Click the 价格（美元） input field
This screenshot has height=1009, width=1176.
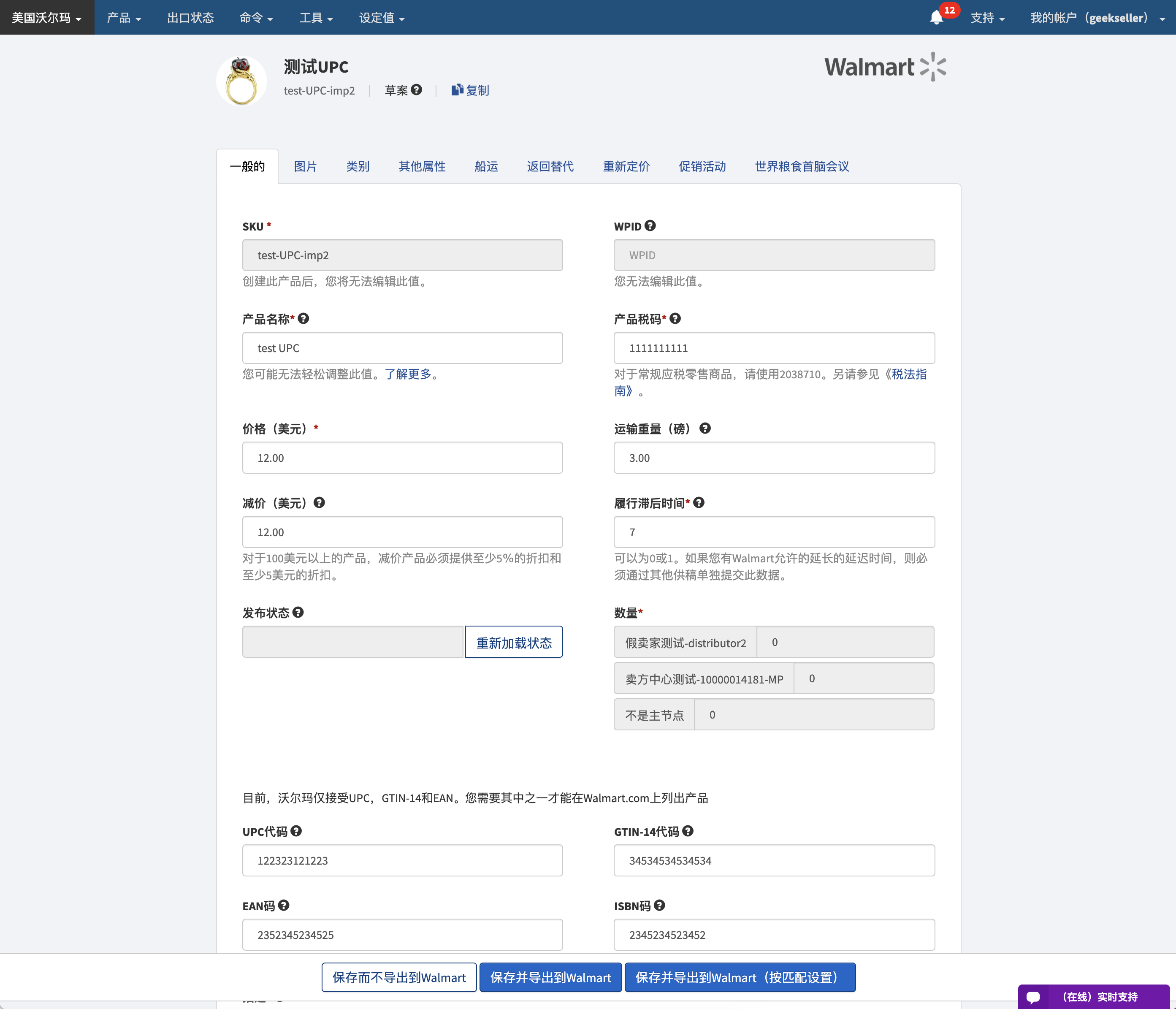click(x=402, y=458)
